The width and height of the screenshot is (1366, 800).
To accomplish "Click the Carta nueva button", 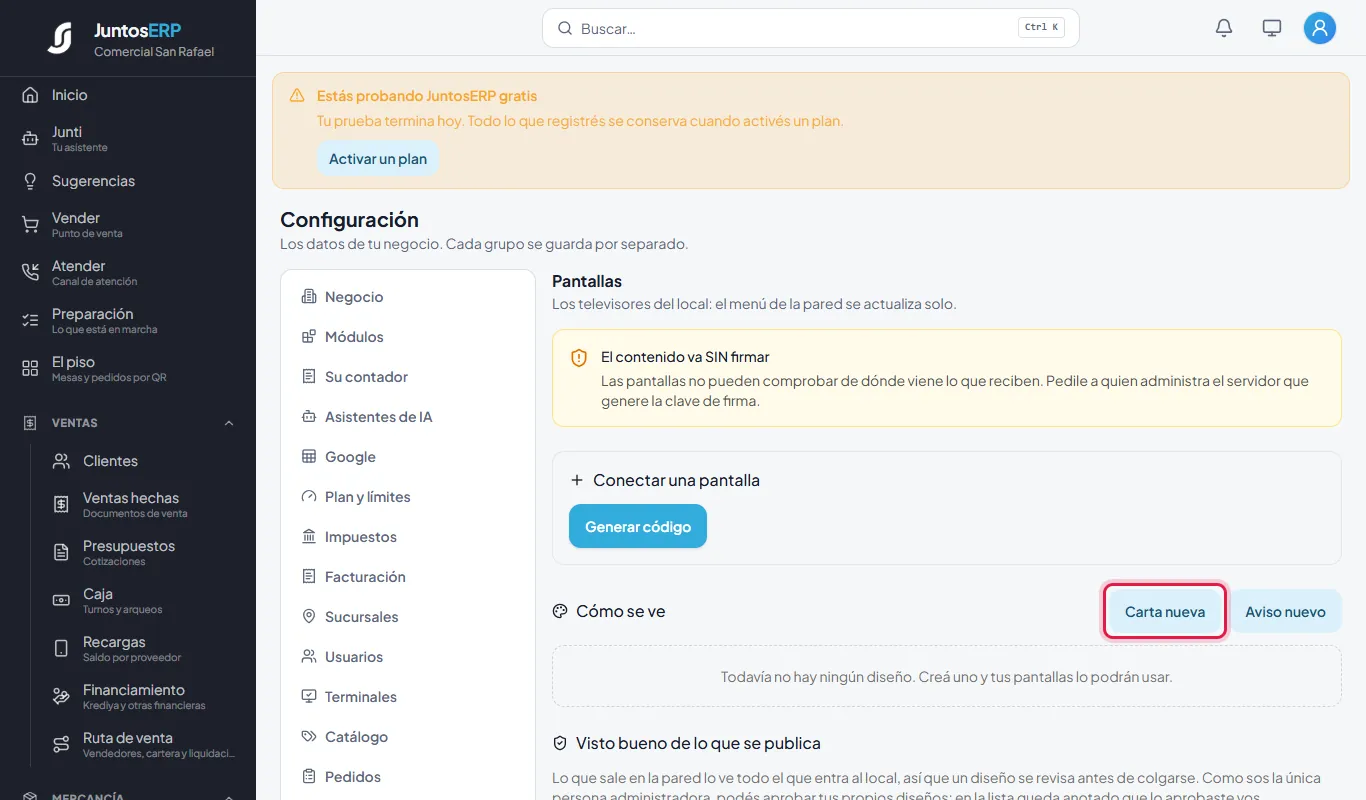I will pyautogui.click(x=1165, y=612).
